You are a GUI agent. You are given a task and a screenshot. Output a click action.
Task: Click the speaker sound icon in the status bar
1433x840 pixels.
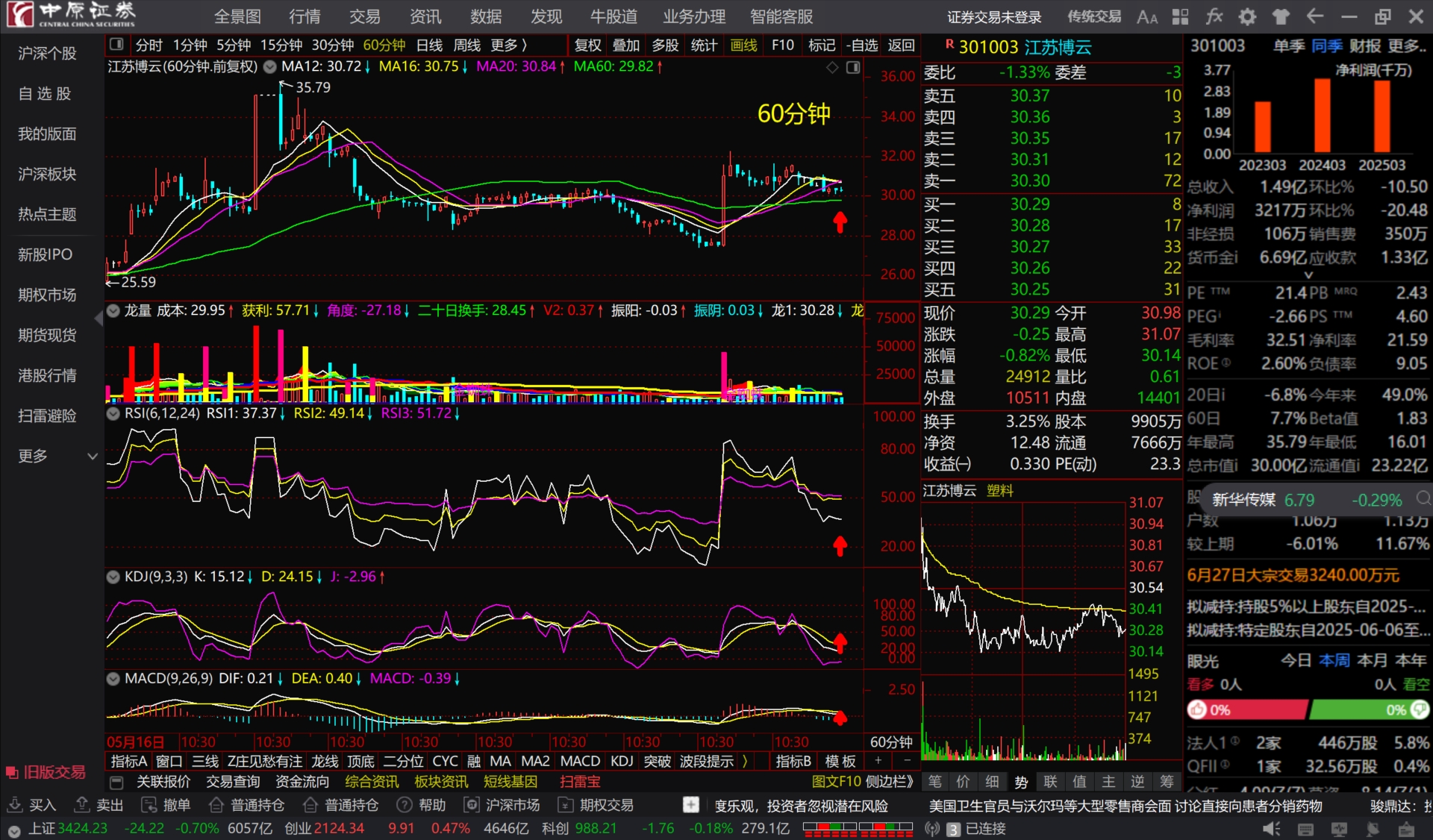tap(1271, 829)
